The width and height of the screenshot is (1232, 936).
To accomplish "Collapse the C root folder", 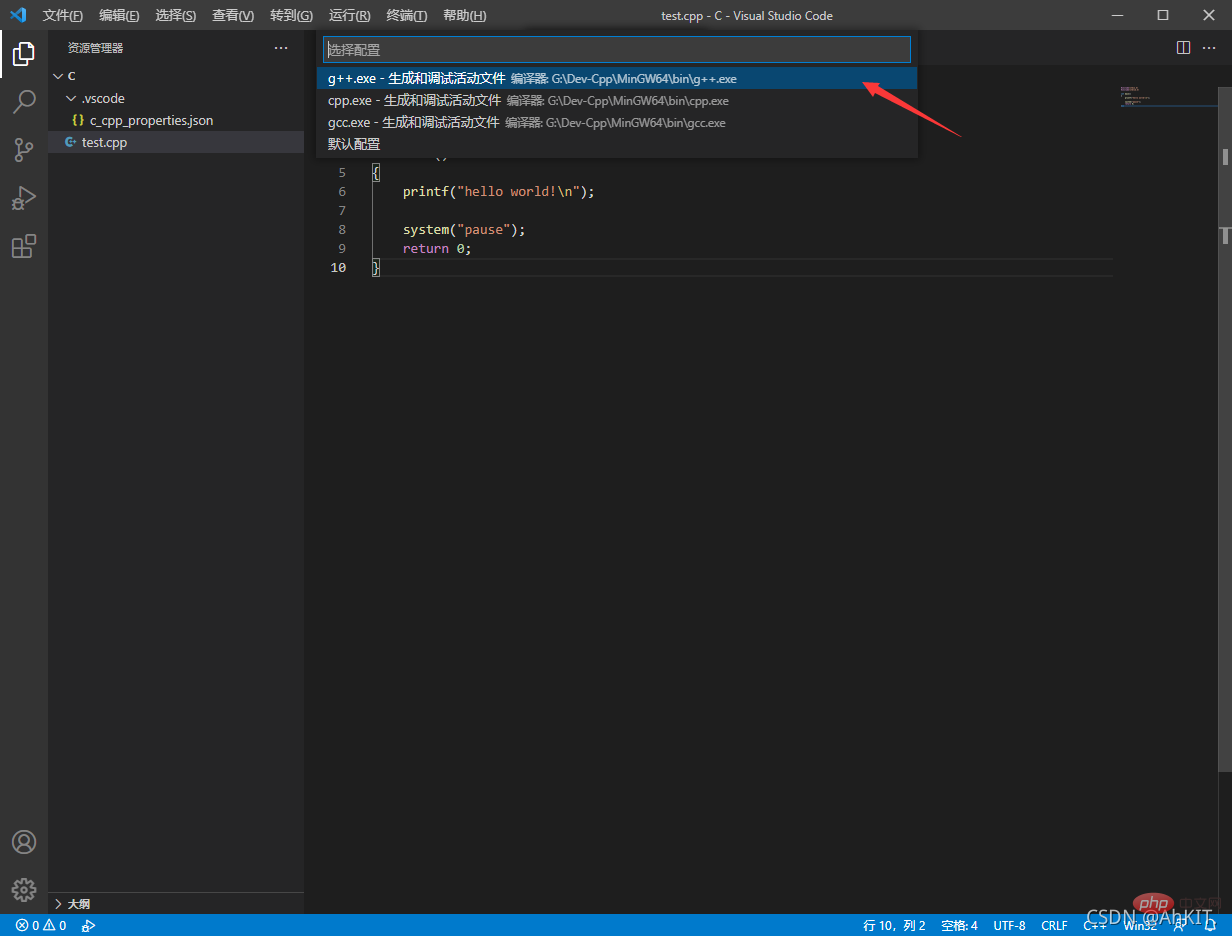I will tap(58, 76).
